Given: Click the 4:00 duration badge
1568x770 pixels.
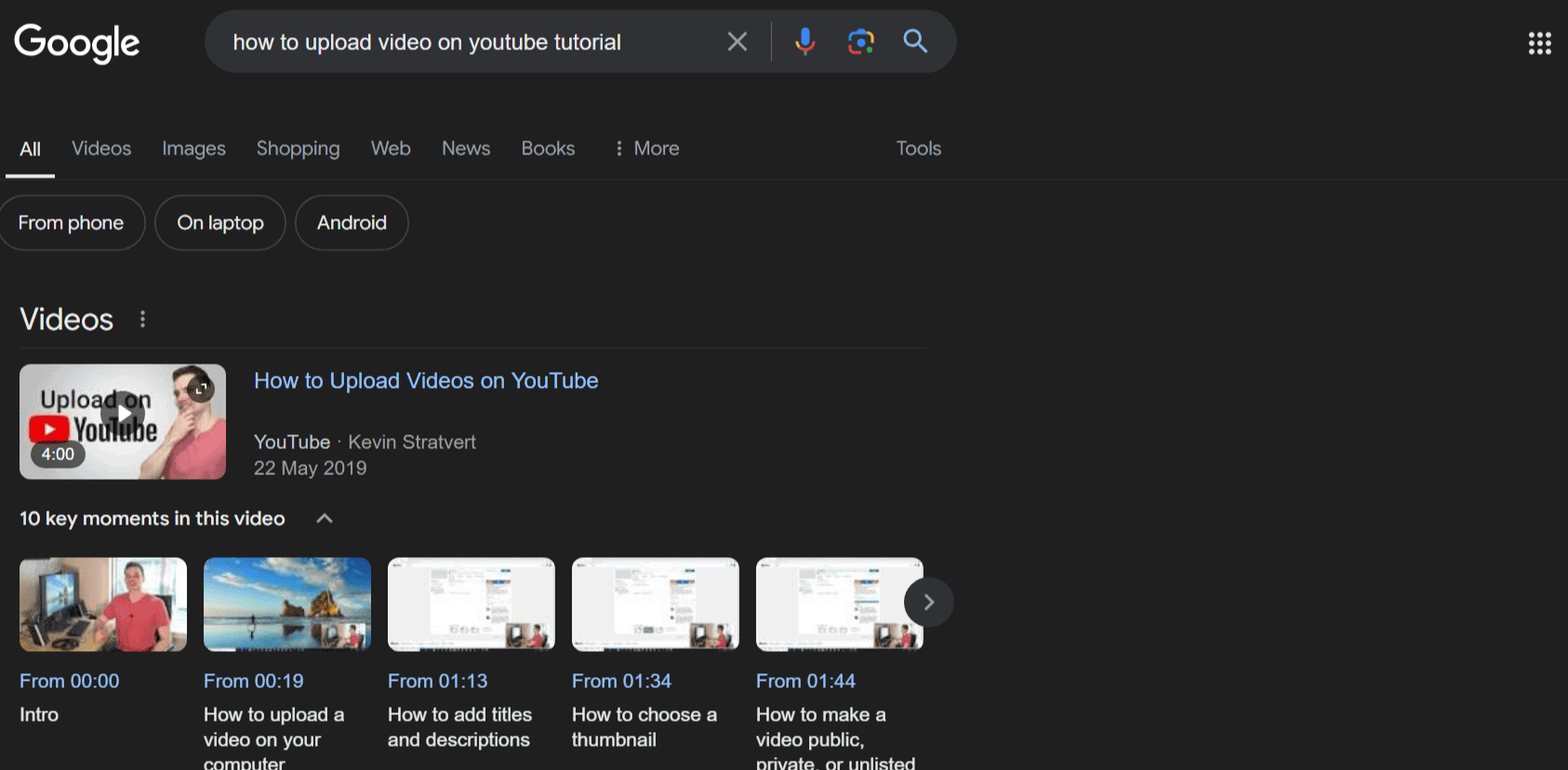Looking at the screenshot, I should (58, 455).
